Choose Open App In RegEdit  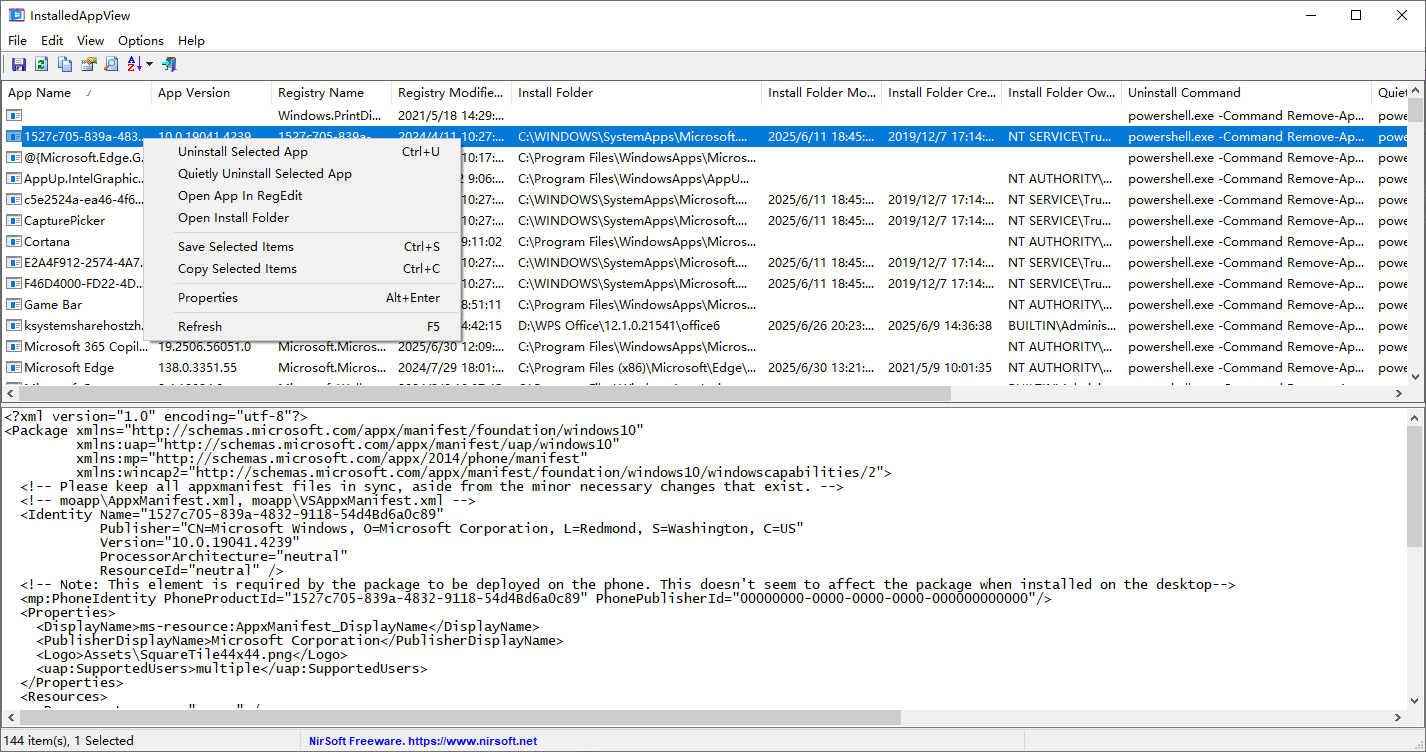[302, 196]
